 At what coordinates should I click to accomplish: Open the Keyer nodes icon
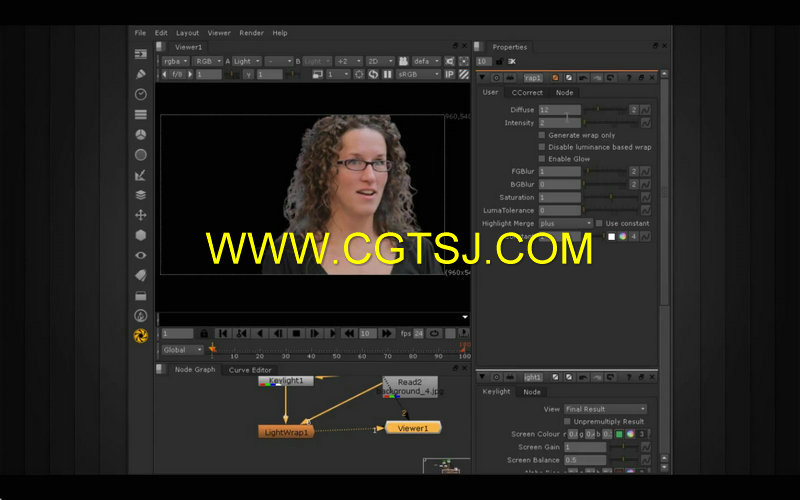141,175
